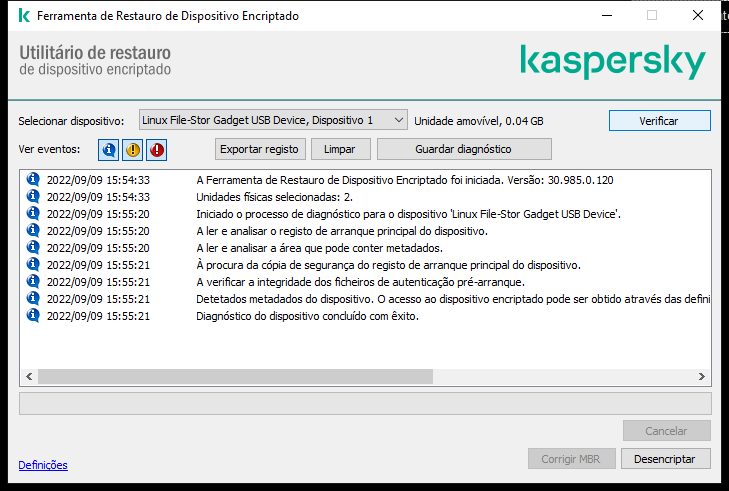Click info icon of 'À procura da cópia' row
729x491 pixels.
[x=33, y=264]
